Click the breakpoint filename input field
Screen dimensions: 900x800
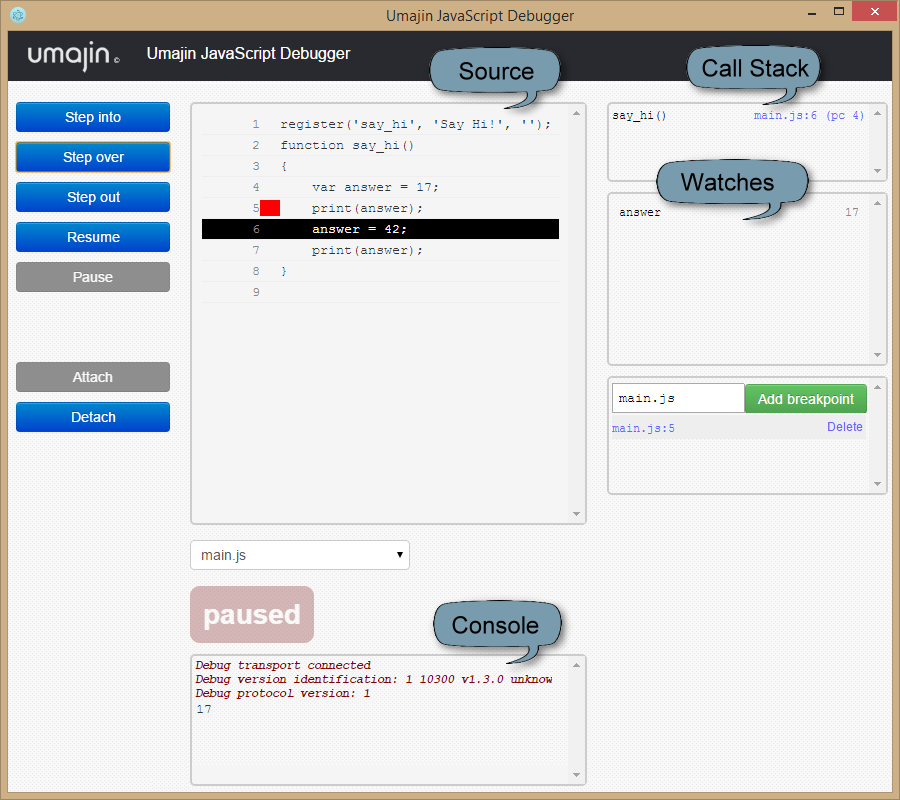pyautogui.click(x=677, y=397)
